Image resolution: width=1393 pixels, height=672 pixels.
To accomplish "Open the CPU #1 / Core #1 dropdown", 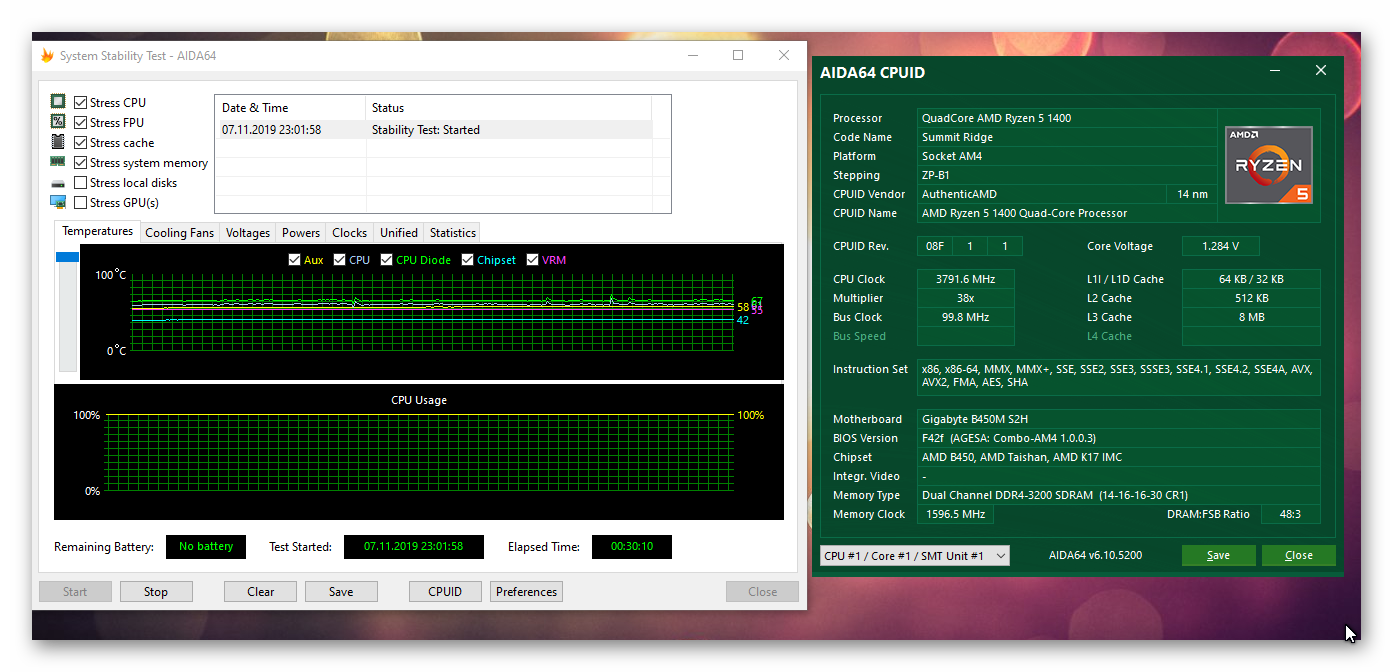I will pos(915,555).
